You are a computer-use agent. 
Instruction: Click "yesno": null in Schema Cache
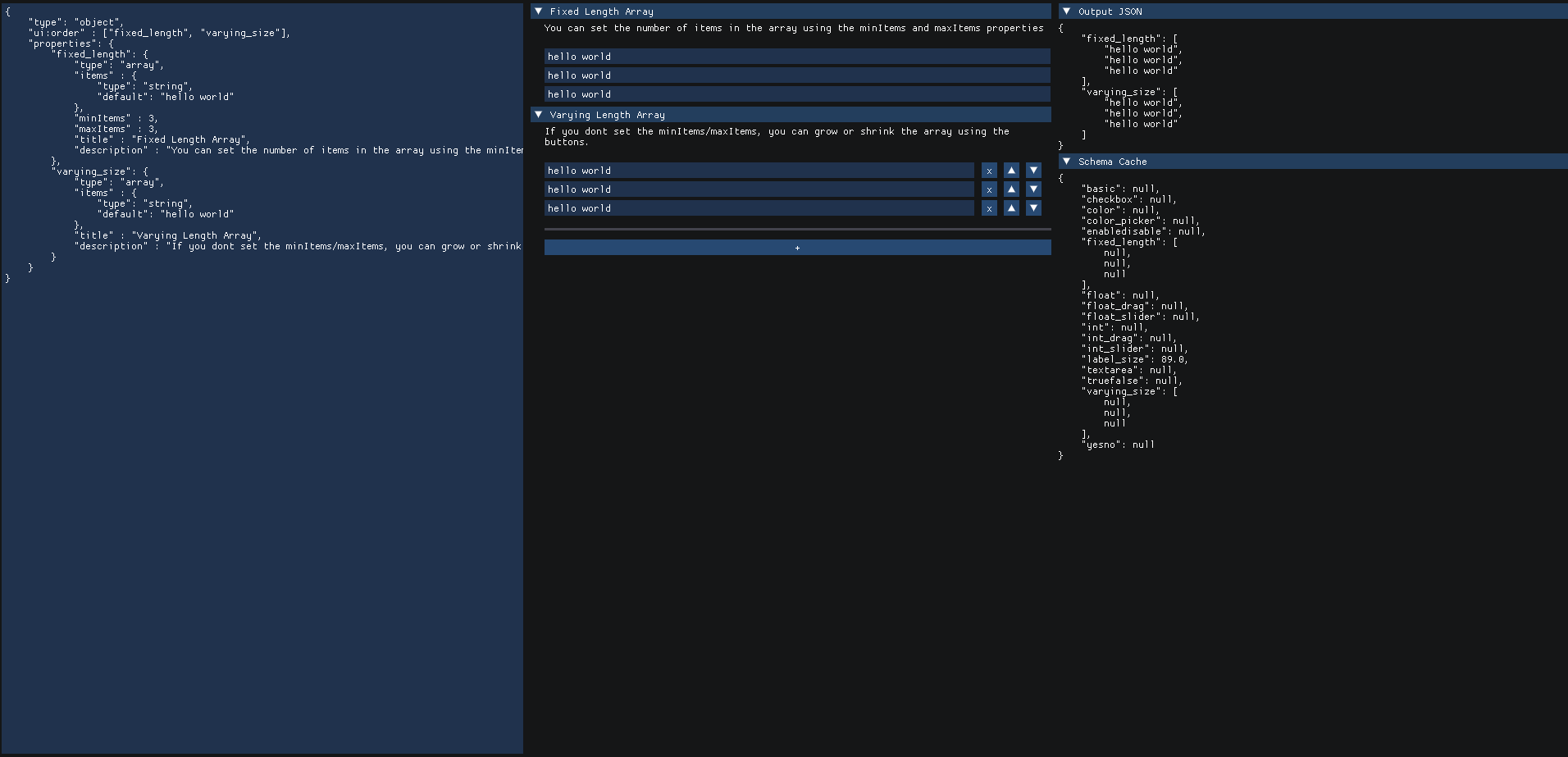point(1118,445)
